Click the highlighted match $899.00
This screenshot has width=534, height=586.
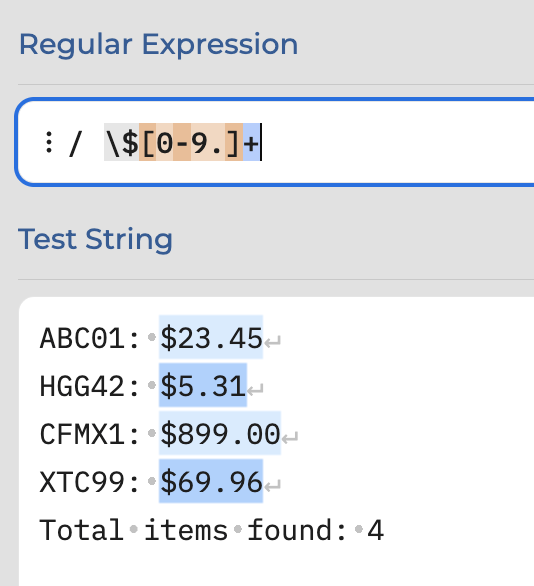coord(220,433)
